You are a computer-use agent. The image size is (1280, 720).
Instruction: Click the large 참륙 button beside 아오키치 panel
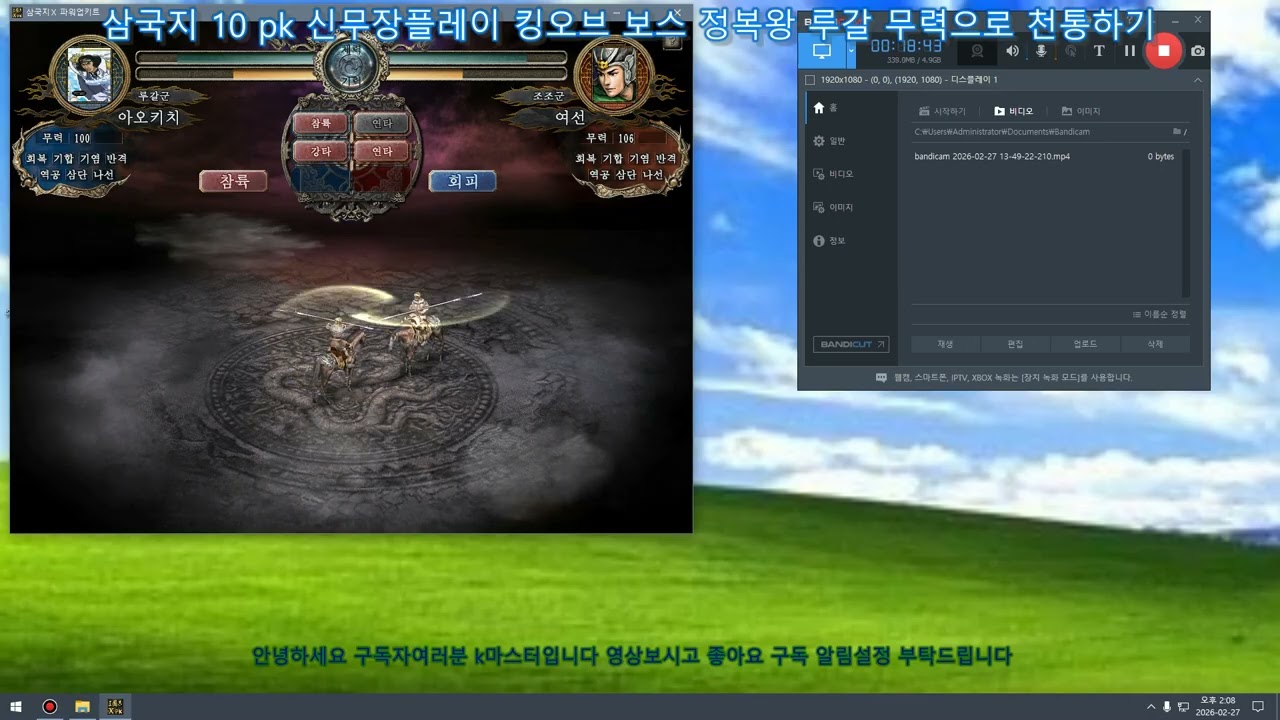click(x=233, y=181)
